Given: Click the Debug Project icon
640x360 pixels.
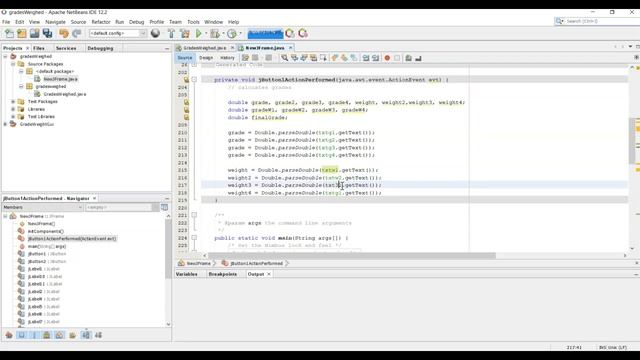Looking at the screenshot, I should tap(215, 33).
